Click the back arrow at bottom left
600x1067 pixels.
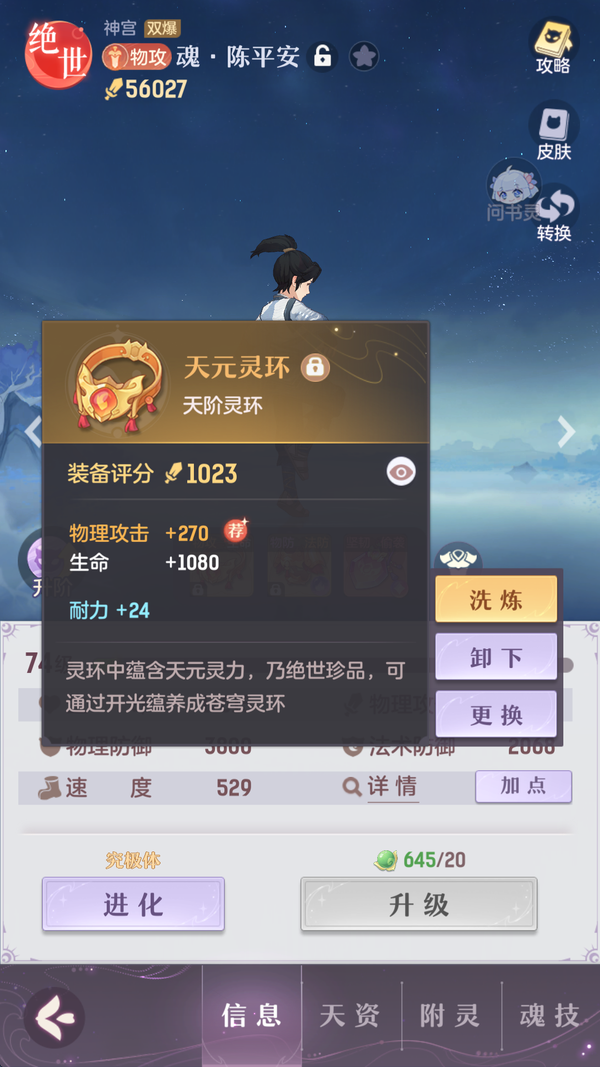[x=54, y=1017]
